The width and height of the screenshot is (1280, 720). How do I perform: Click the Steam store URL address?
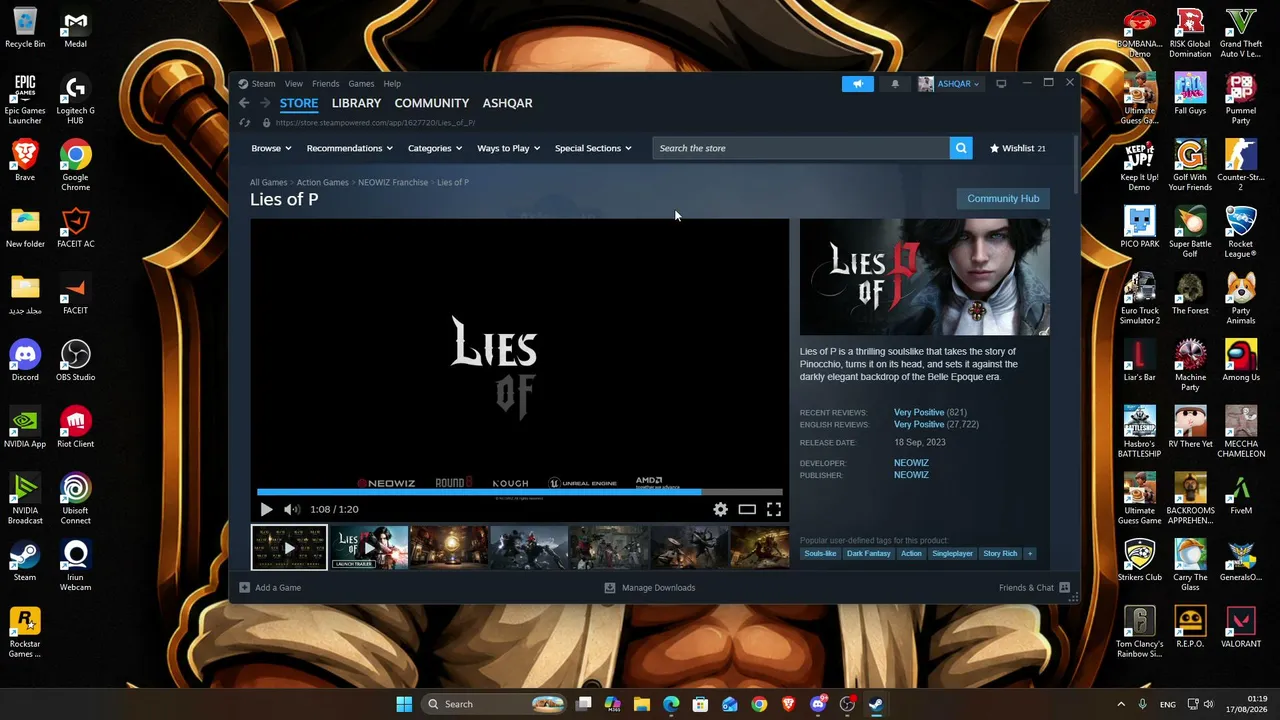coord(375,123)
